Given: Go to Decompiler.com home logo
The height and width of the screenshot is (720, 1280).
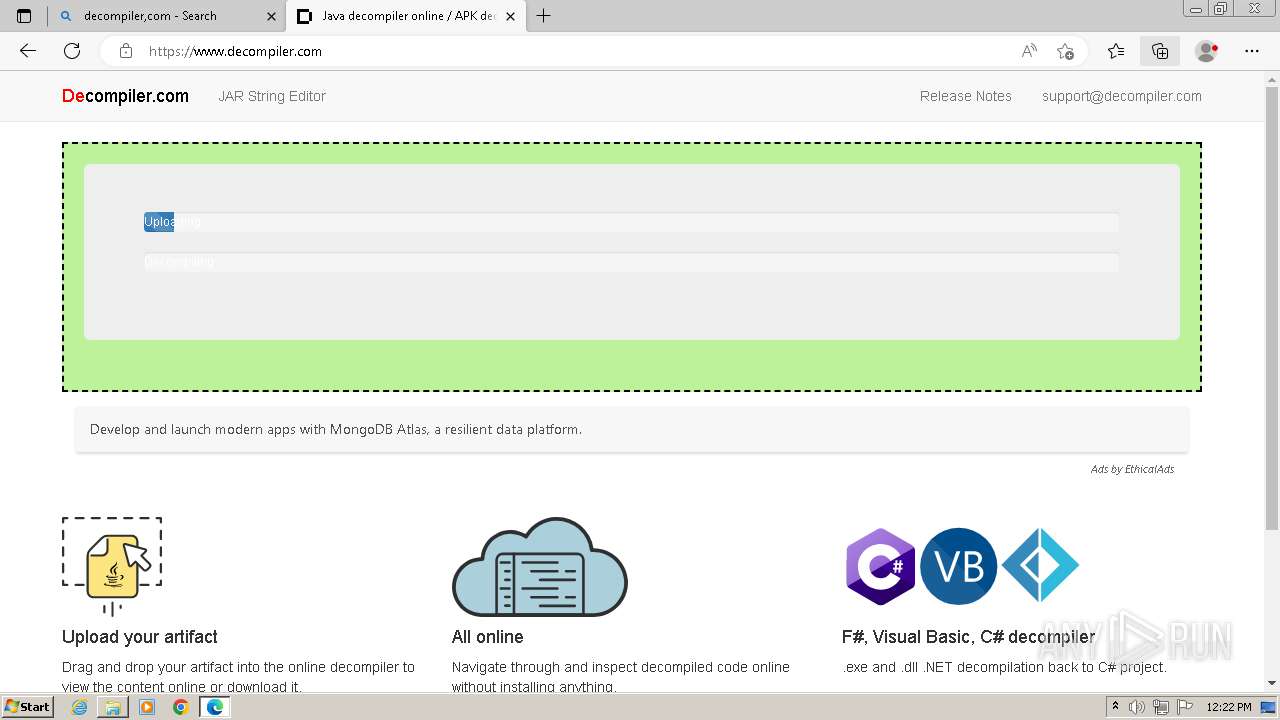Looking at the screenshot, I should (x=125, y=96).
